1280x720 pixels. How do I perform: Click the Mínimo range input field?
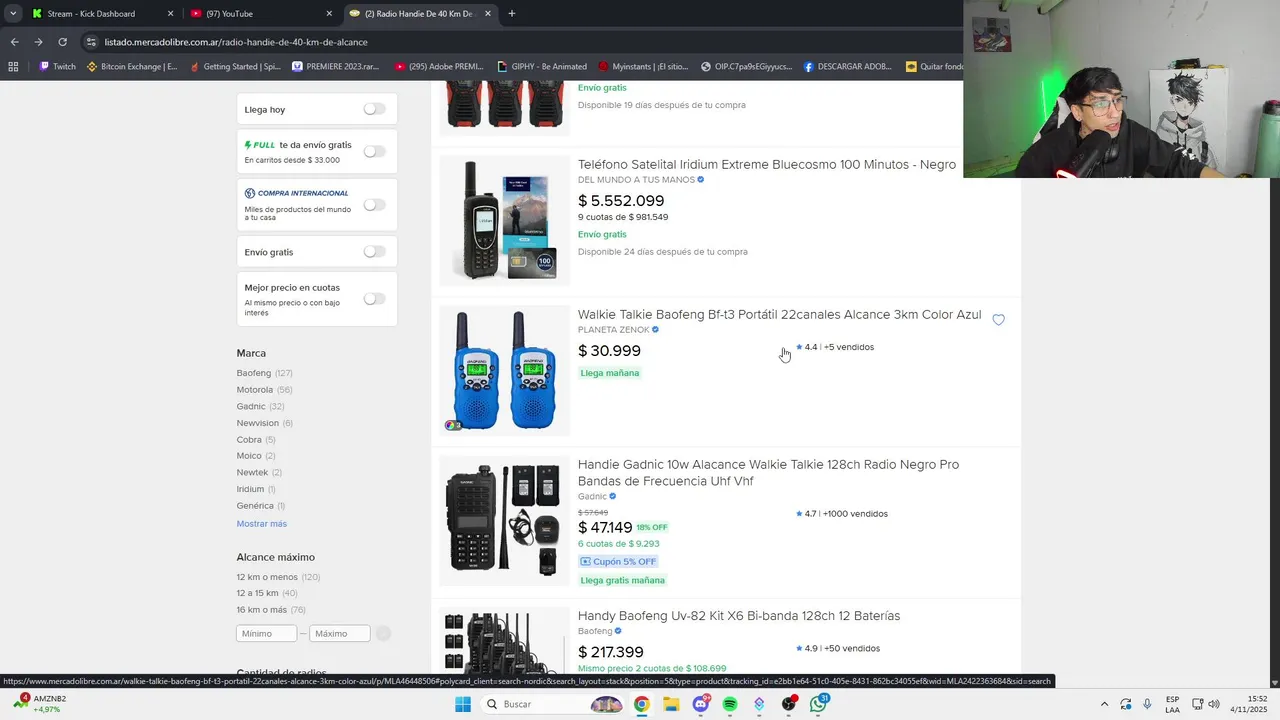266,633
